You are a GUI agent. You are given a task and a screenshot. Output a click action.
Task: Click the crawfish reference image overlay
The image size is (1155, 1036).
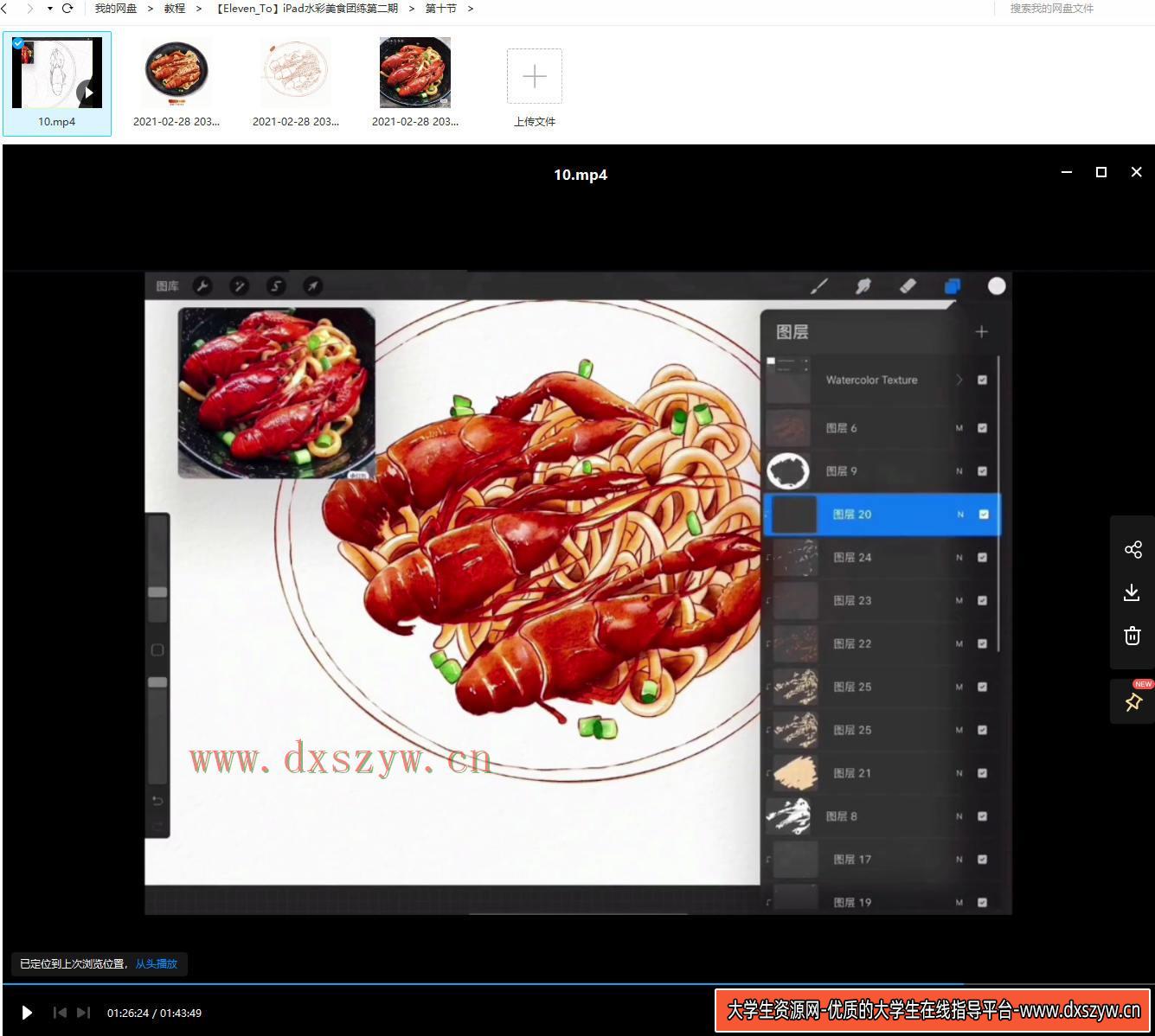click(277, 393)
